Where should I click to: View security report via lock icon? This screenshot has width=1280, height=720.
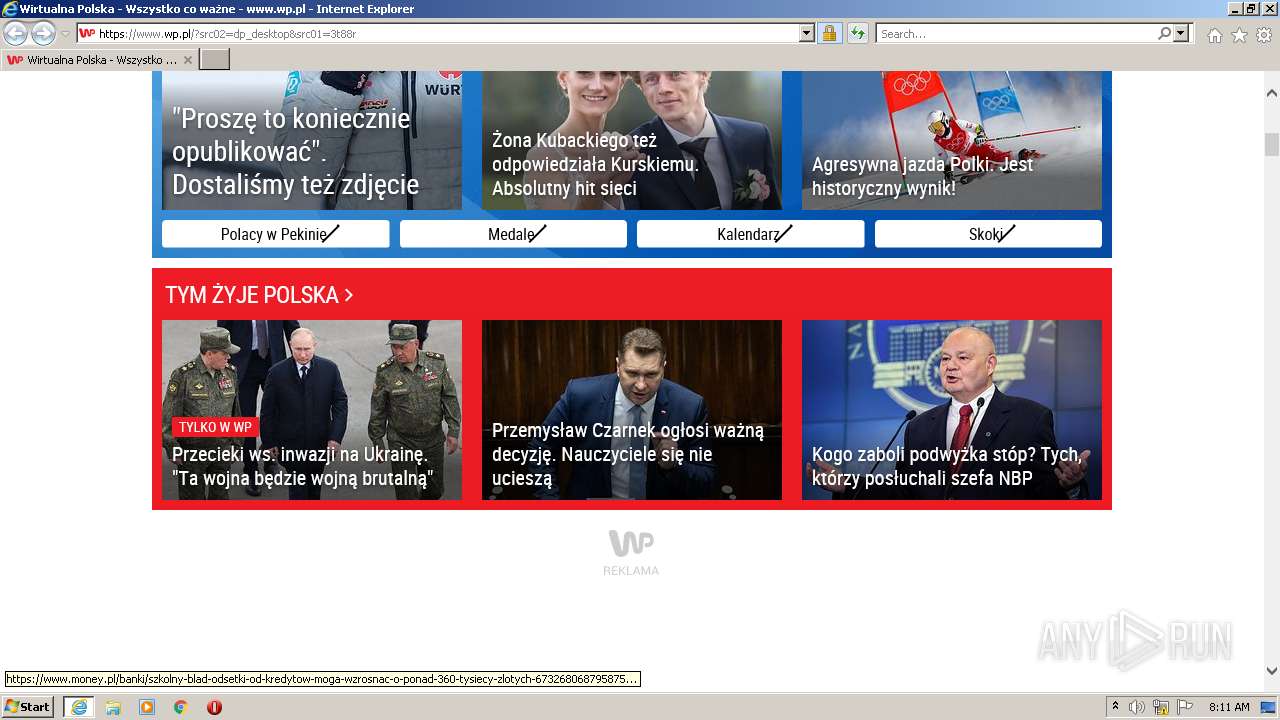[x=829, y=34]
